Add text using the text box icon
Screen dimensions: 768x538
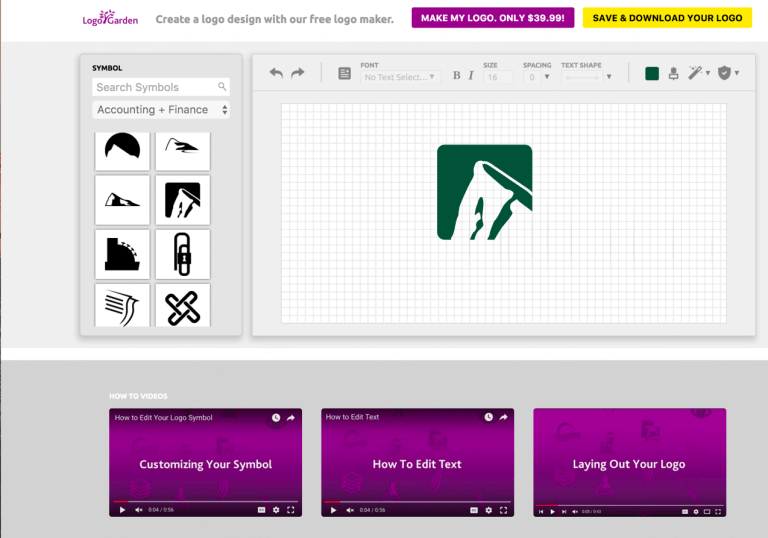(344, 73)
